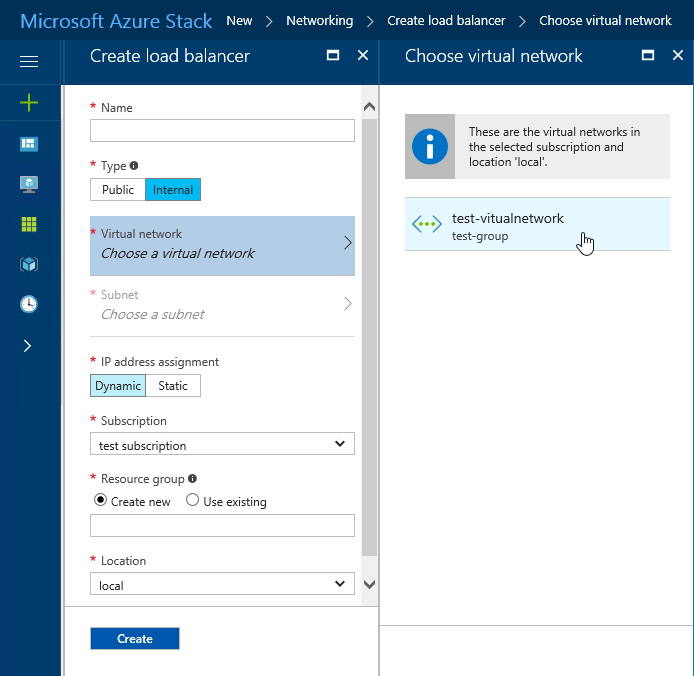
Task: Open the Subnet chooser row
Action: click(222, 306)
